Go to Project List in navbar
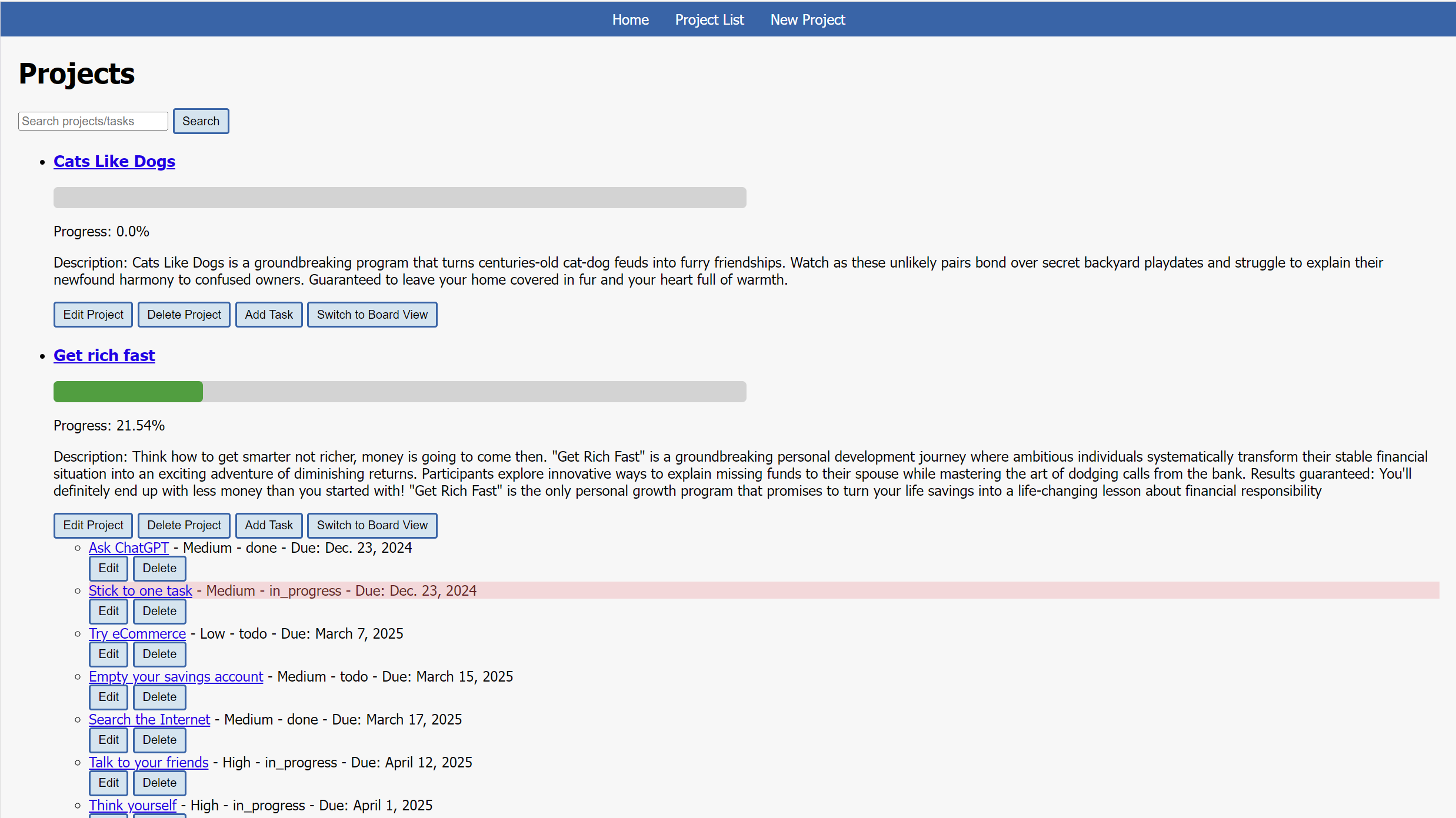The width and height of the screenshot is (1456, 818). point(709,19)
